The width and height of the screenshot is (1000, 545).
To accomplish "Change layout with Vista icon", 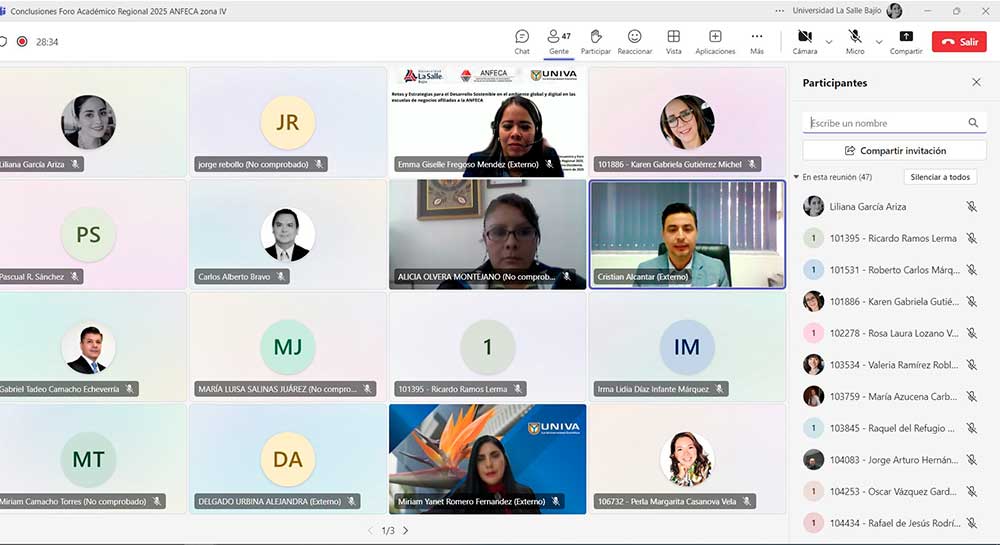I will (x=674, y=41).
